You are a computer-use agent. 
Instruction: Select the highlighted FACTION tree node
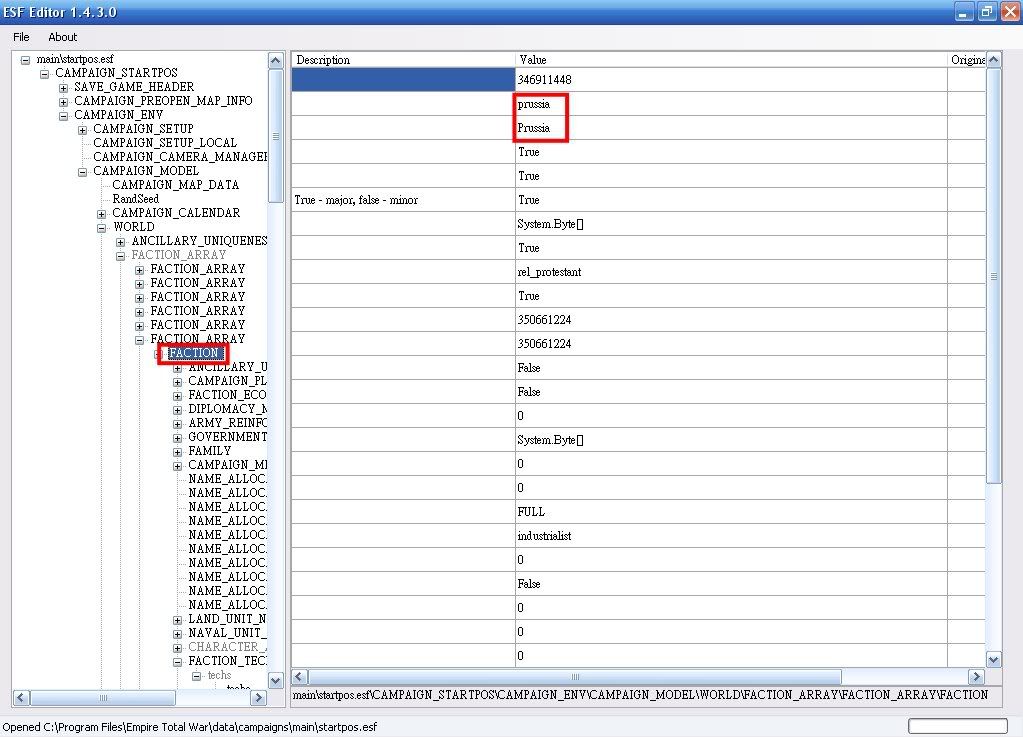[x=194, y=353]
